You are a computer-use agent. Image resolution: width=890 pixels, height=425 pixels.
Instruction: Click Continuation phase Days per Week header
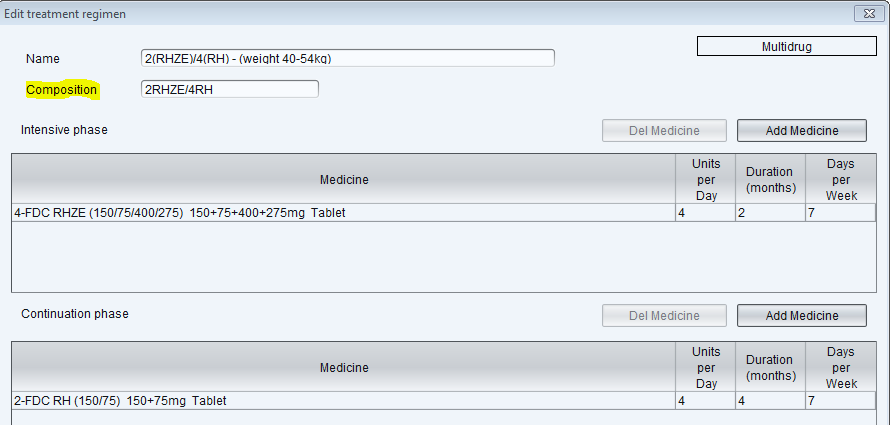click(x=840, y=367)
